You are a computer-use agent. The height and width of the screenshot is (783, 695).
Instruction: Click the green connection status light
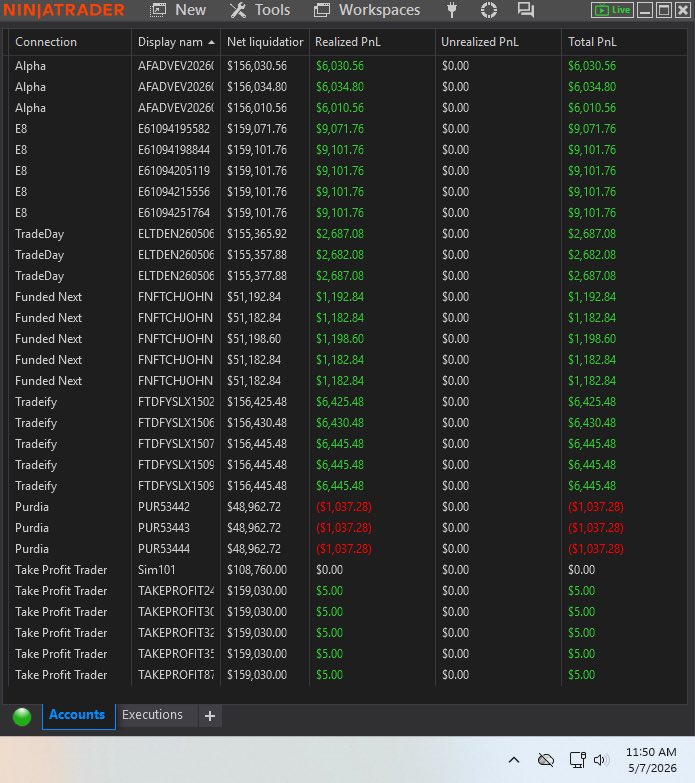click(x=22, y=717)
